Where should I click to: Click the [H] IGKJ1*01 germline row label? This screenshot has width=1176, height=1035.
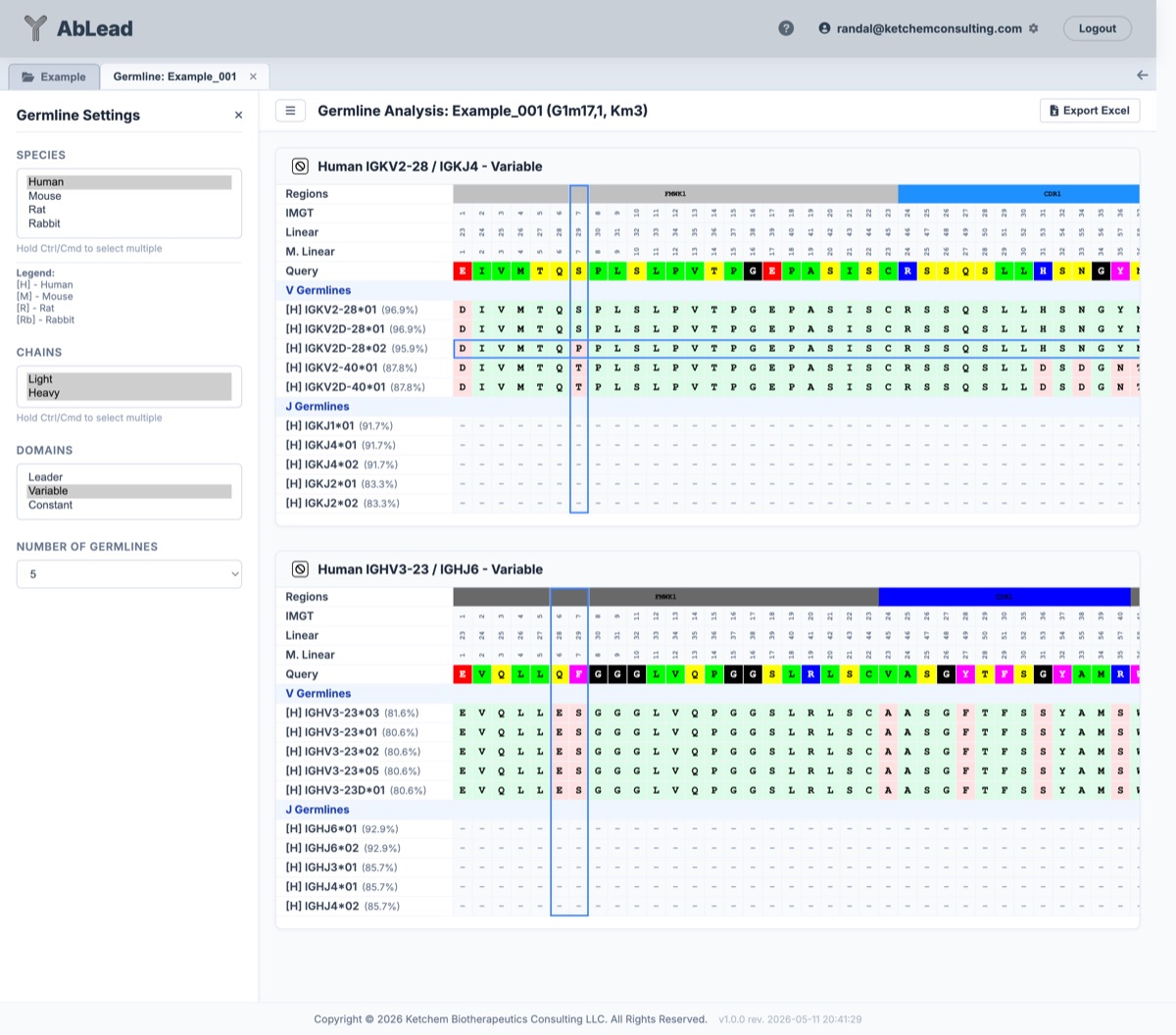click(x=339, y=426)
